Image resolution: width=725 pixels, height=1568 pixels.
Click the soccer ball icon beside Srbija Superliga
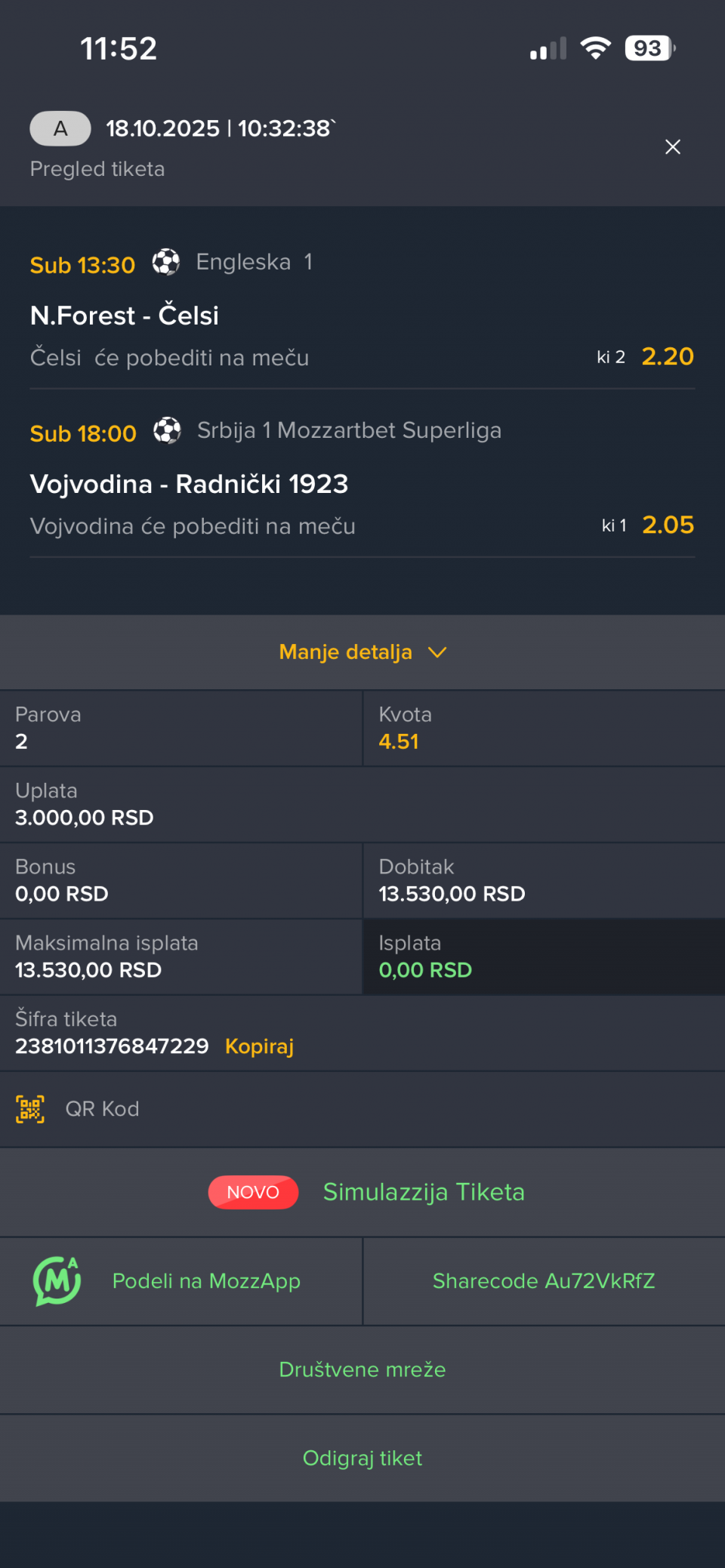167,430
